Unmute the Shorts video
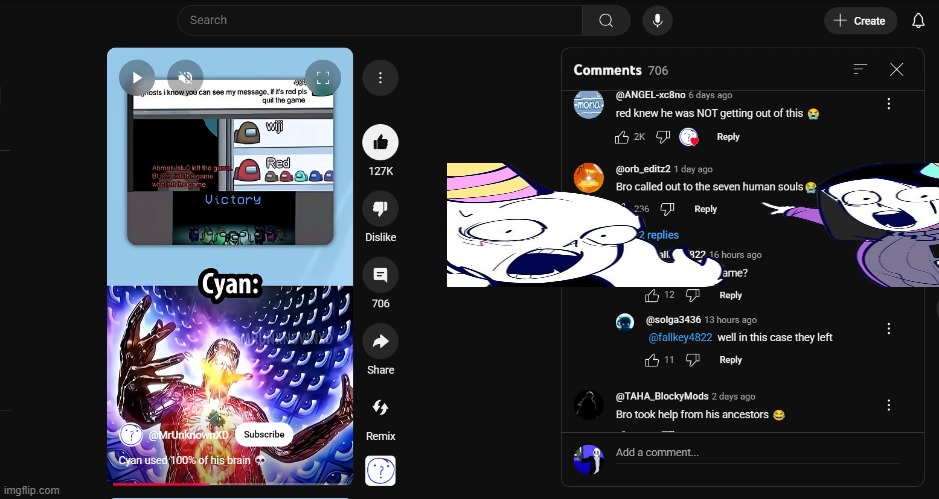939x499 pixels. (186, 78)
